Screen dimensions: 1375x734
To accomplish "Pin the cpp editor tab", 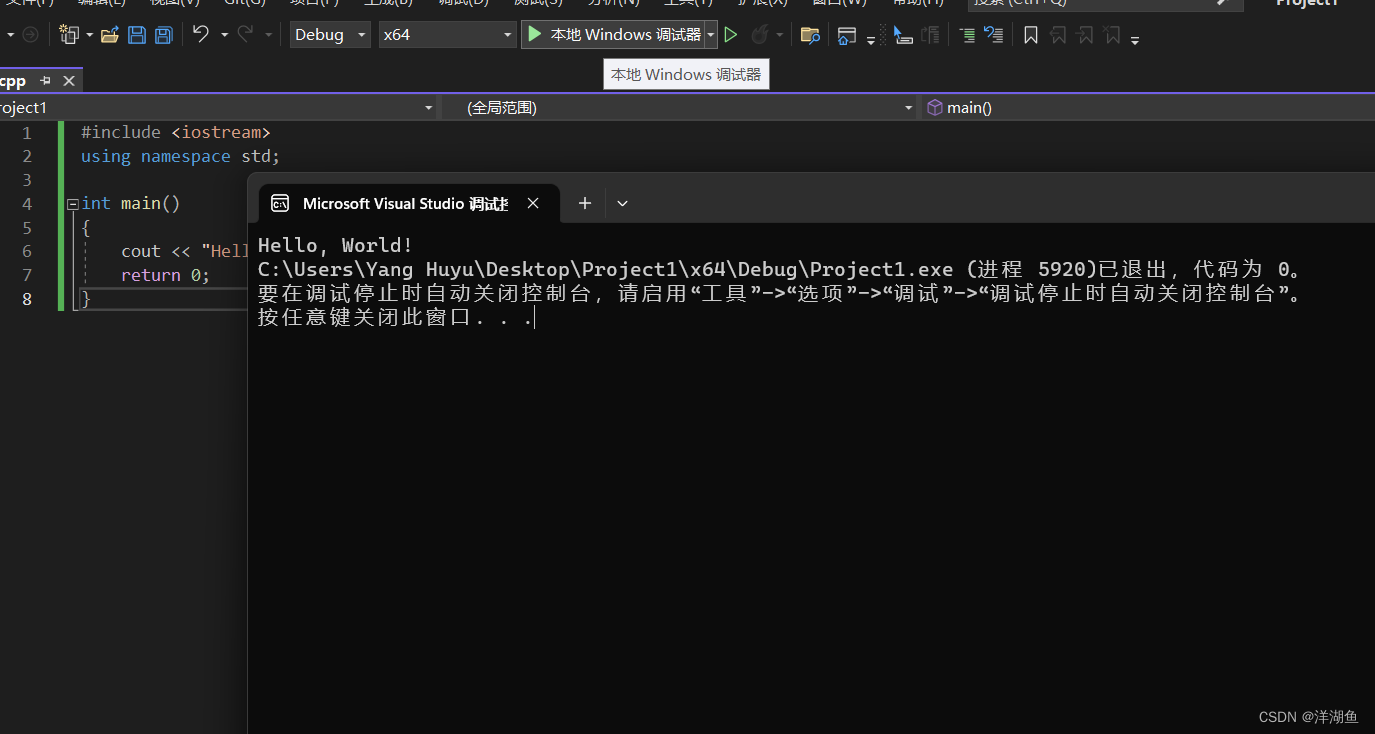I will [x=44, y=80].
